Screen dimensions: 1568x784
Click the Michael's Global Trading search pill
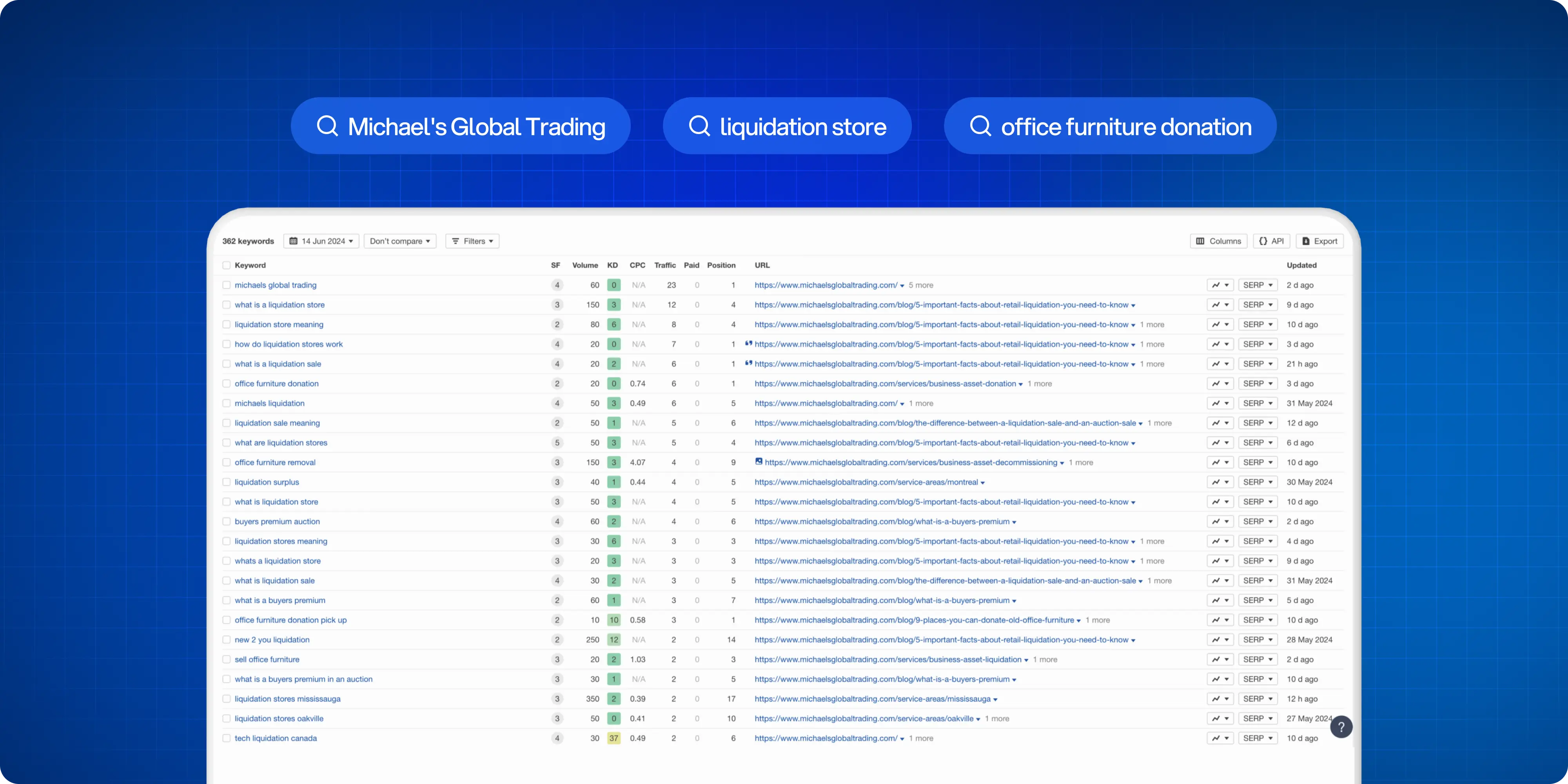point(461,126)
